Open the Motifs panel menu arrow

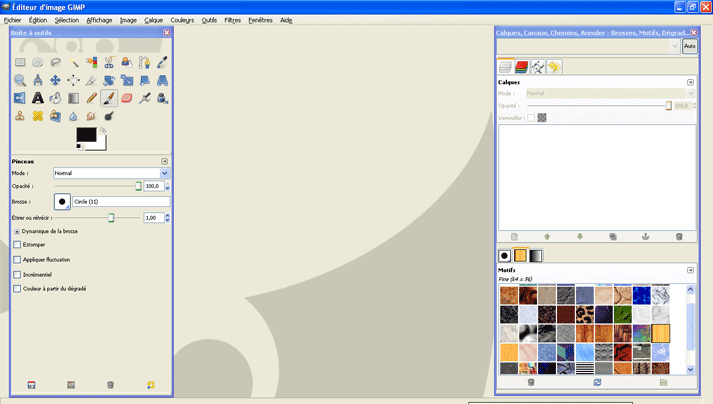(690, 270)
